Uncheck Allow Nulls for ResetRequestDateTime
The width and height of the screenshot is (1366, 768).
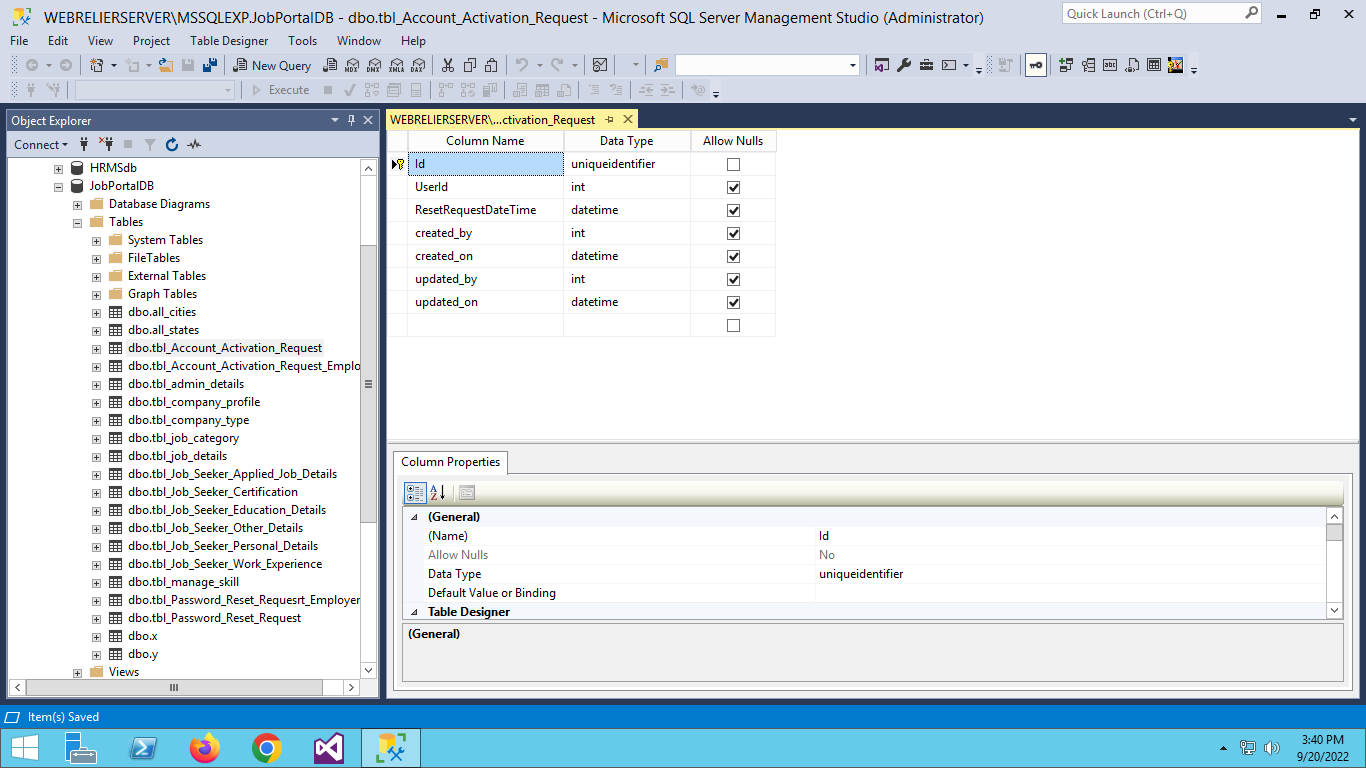coord(733,210)
